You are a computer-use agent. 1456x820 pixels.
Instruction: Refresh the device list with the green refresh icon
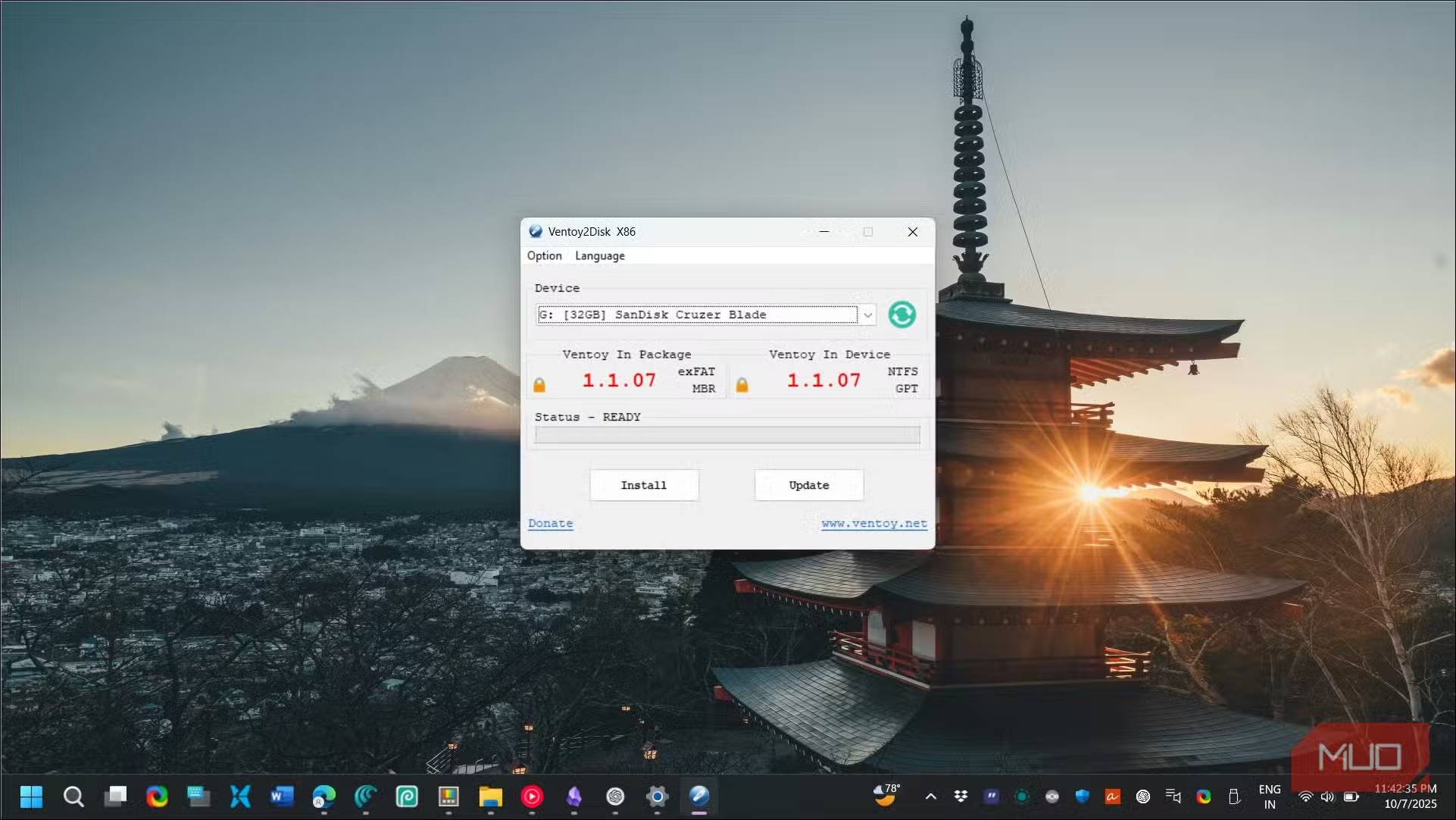pos(901,314)
